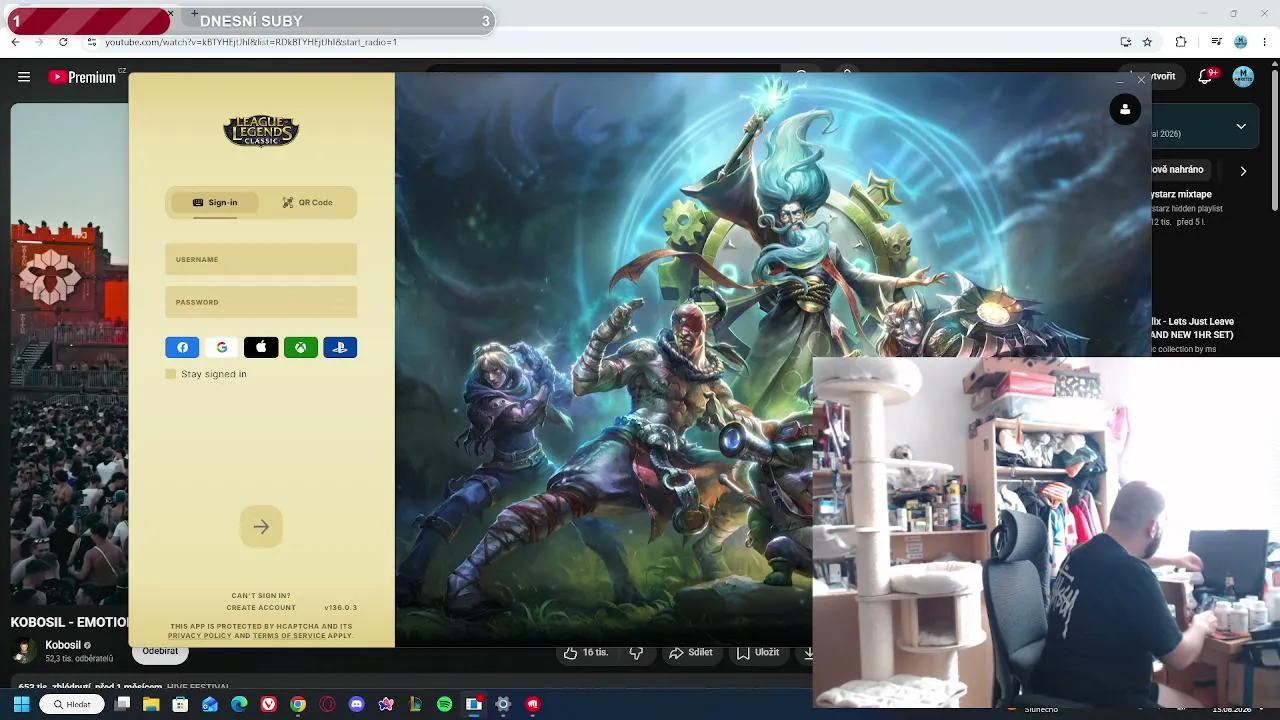The height and width of the screenshot is (720, 1280).
Task: Open Opera GX from the taskbar
Action: [327, 704]
